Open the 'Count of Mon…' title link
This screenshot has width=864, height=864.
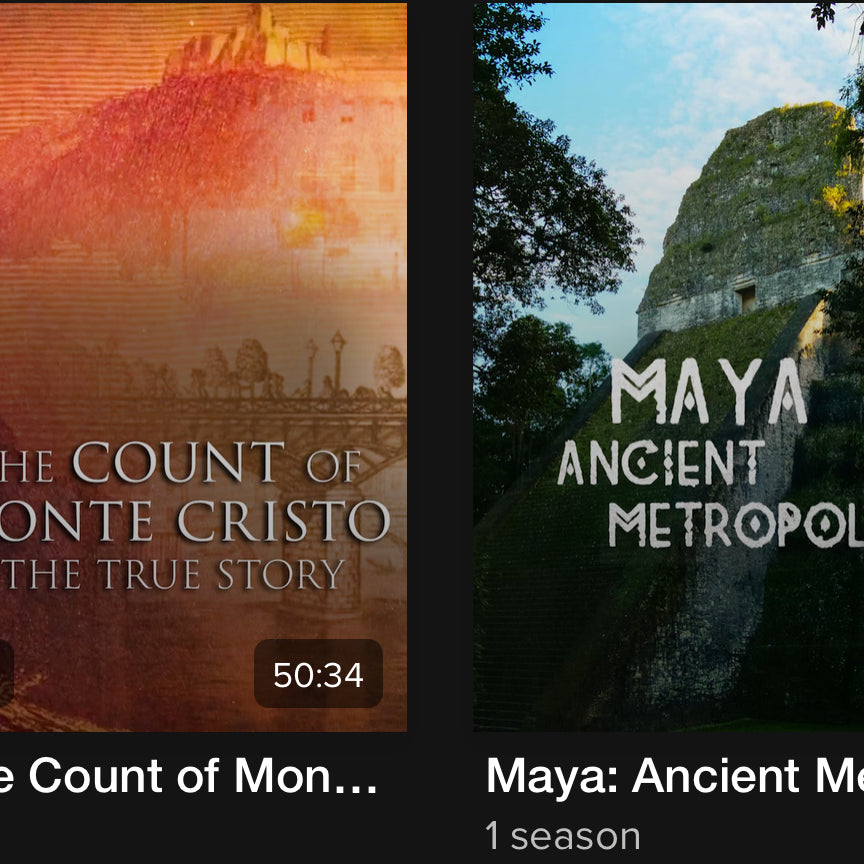click(189, 775)
